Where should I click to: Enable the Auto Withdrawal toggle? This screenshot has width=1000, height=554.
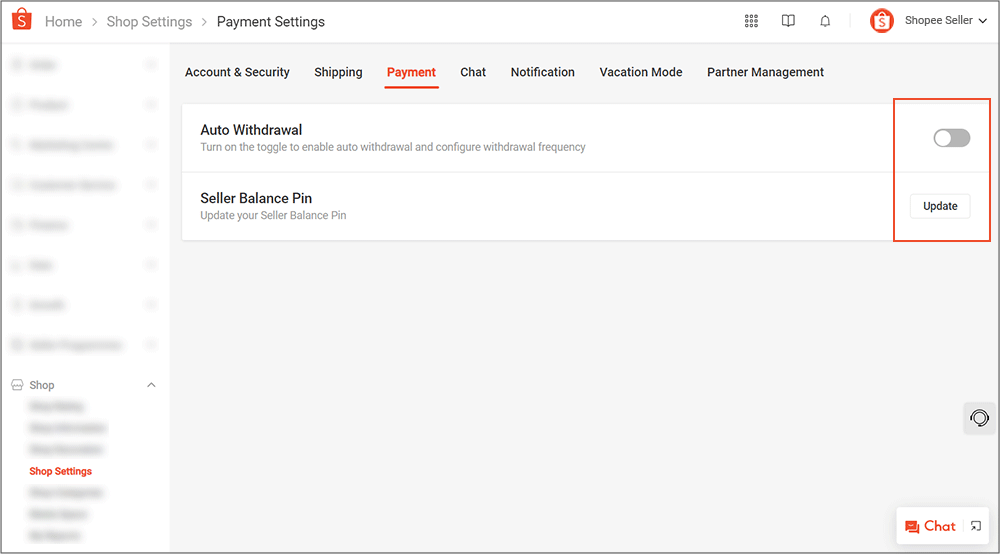tap(951, 138)
